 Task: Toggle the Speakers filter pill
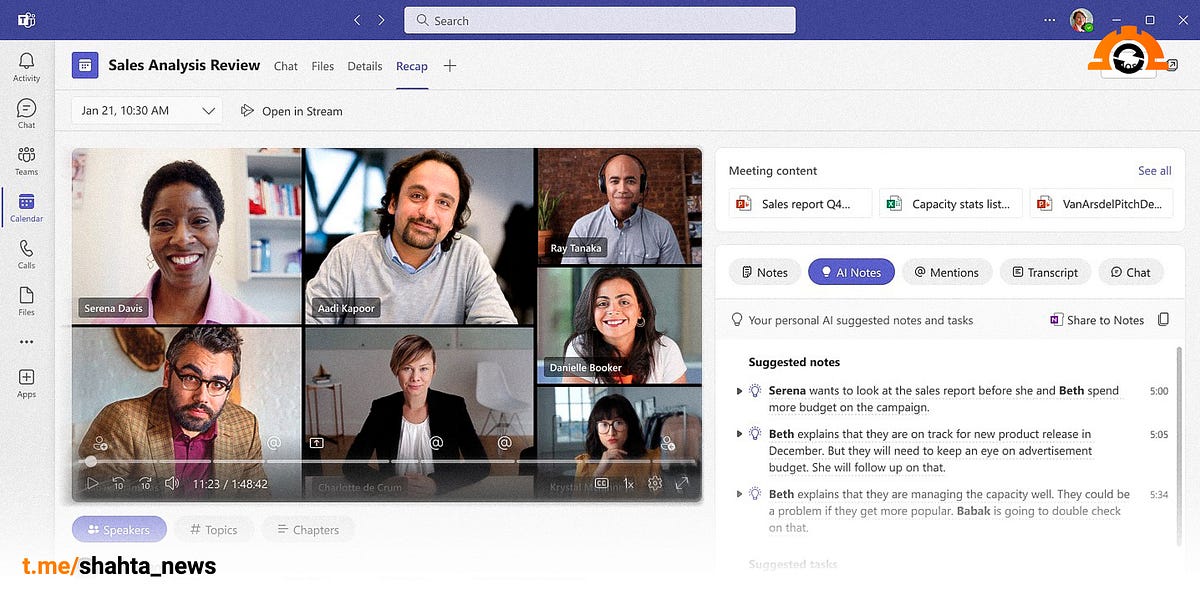[119, 529]
